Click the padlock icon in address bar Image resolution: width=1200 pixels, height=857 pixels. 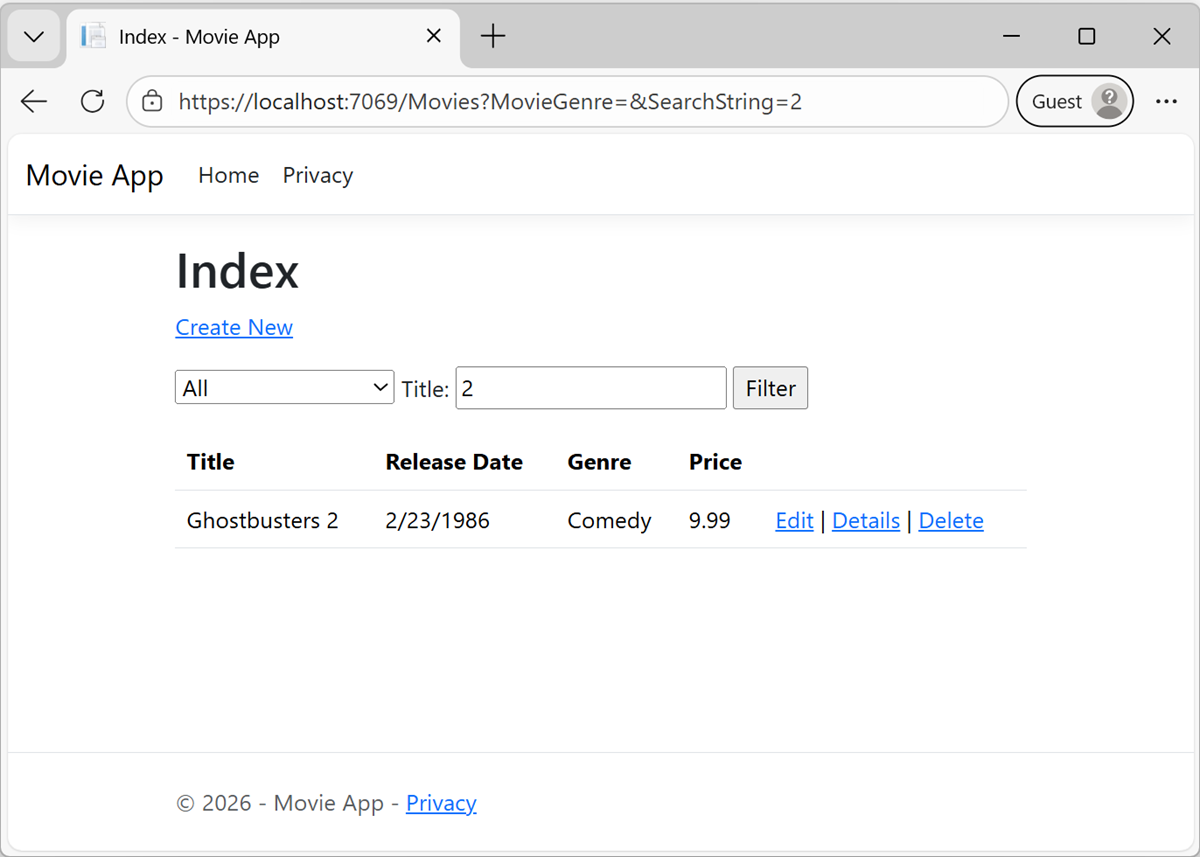point(151,101)
